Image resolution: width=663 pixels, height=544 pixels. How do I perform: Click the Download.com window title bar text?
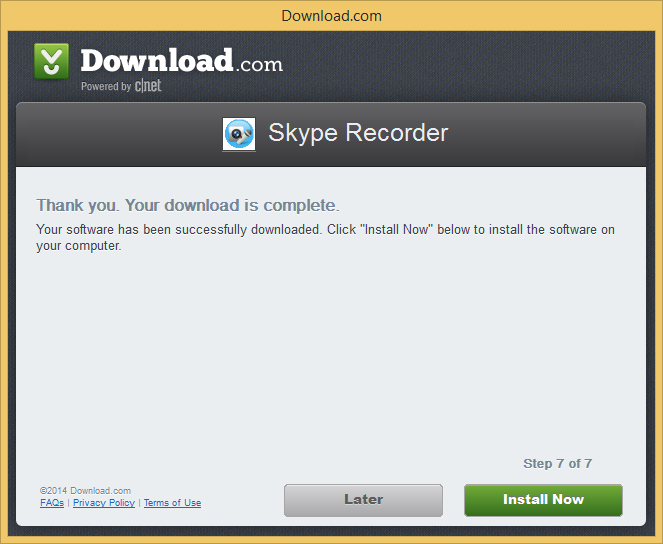coord(332,16)
